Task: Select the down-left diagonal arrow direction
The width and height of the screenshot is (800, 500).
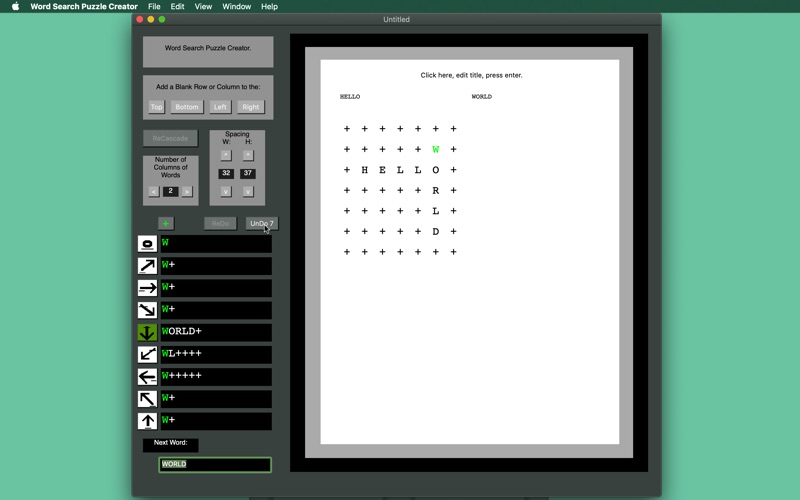Action: (147, 354)
